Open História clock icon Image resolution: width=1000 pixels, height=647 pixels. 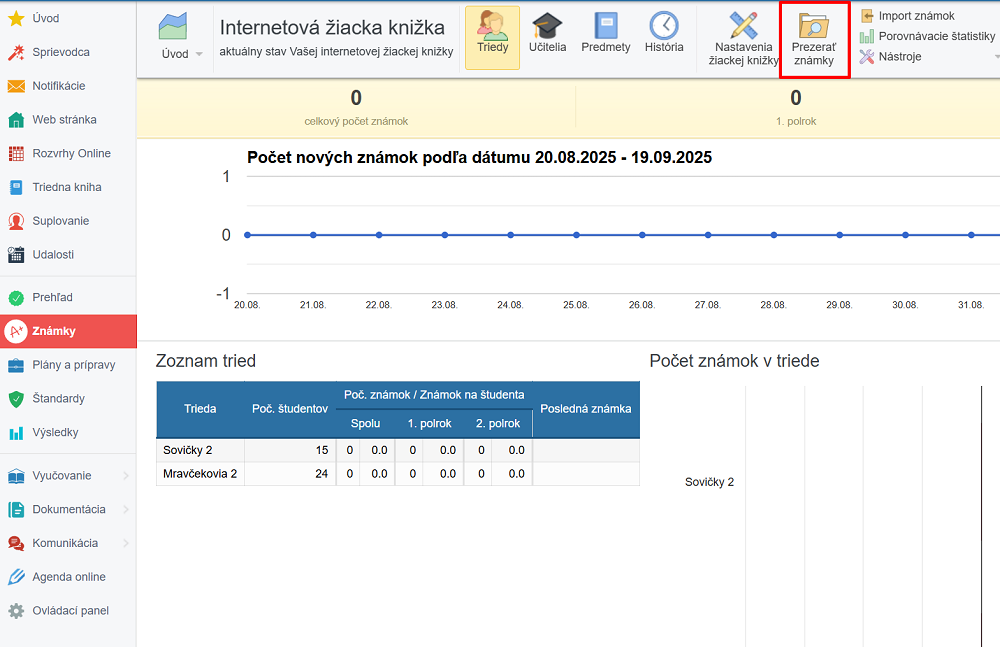pyautogui.click(x=664, y=37)
